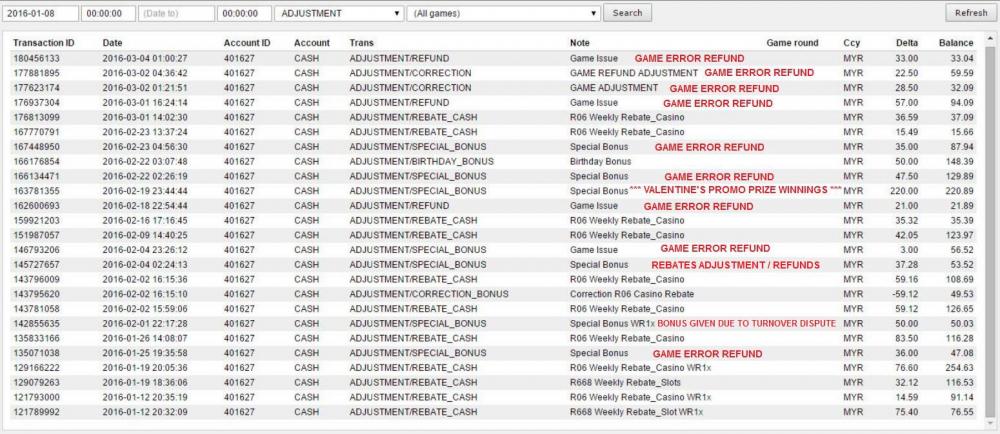Edit the 2016-01-08 start date field
Viewport: 1000px width, 434px height.
click(x=40, y=13)
